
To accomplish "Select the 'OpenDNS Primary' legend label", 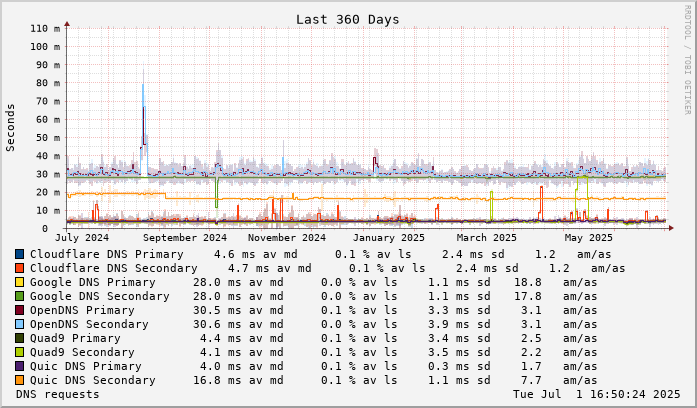I will tap(82, 310).
